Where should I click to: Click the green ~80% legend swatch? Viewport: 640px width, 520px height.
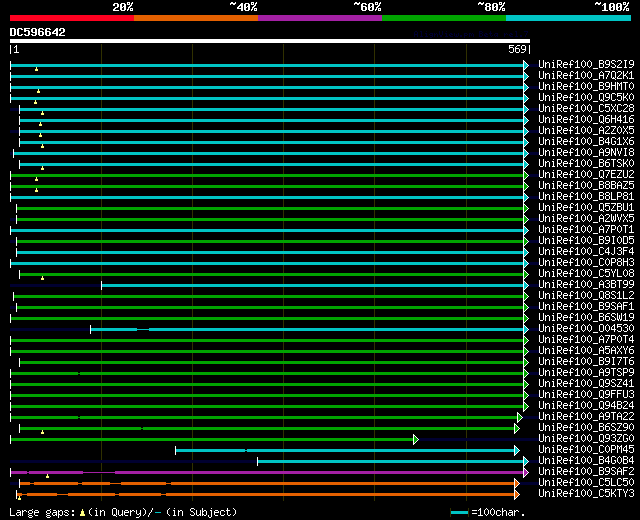[x=444, y=18]
